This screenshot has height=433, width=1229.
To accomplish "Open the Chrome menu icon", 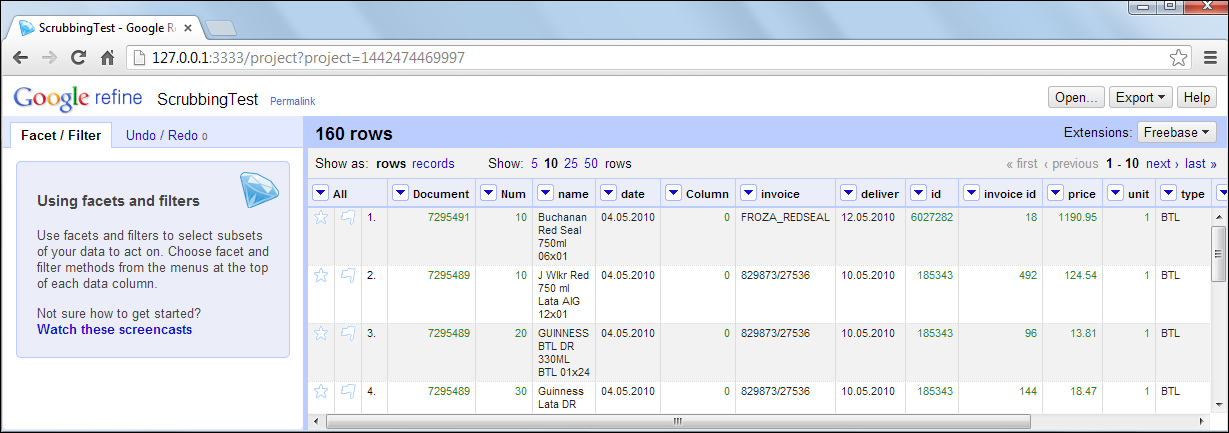I will click(x=1210, y=57).
